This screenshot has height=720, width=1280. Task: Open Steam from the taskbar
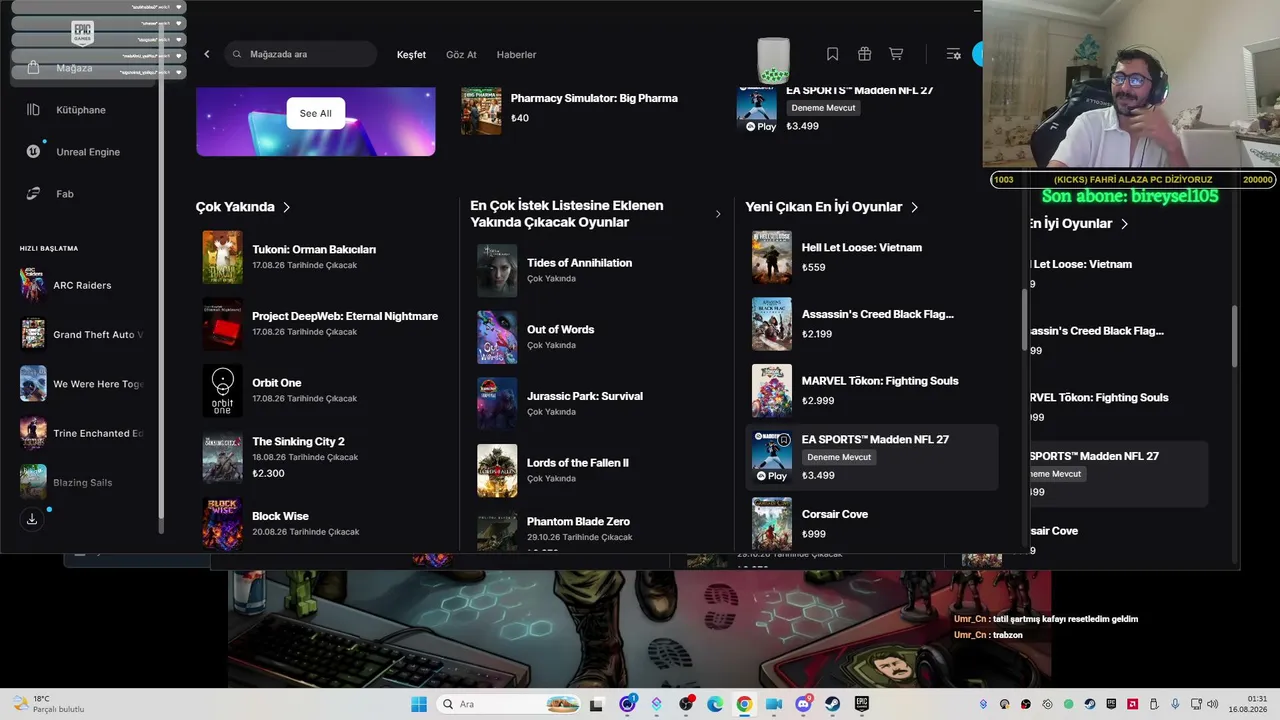pos(832,704)
